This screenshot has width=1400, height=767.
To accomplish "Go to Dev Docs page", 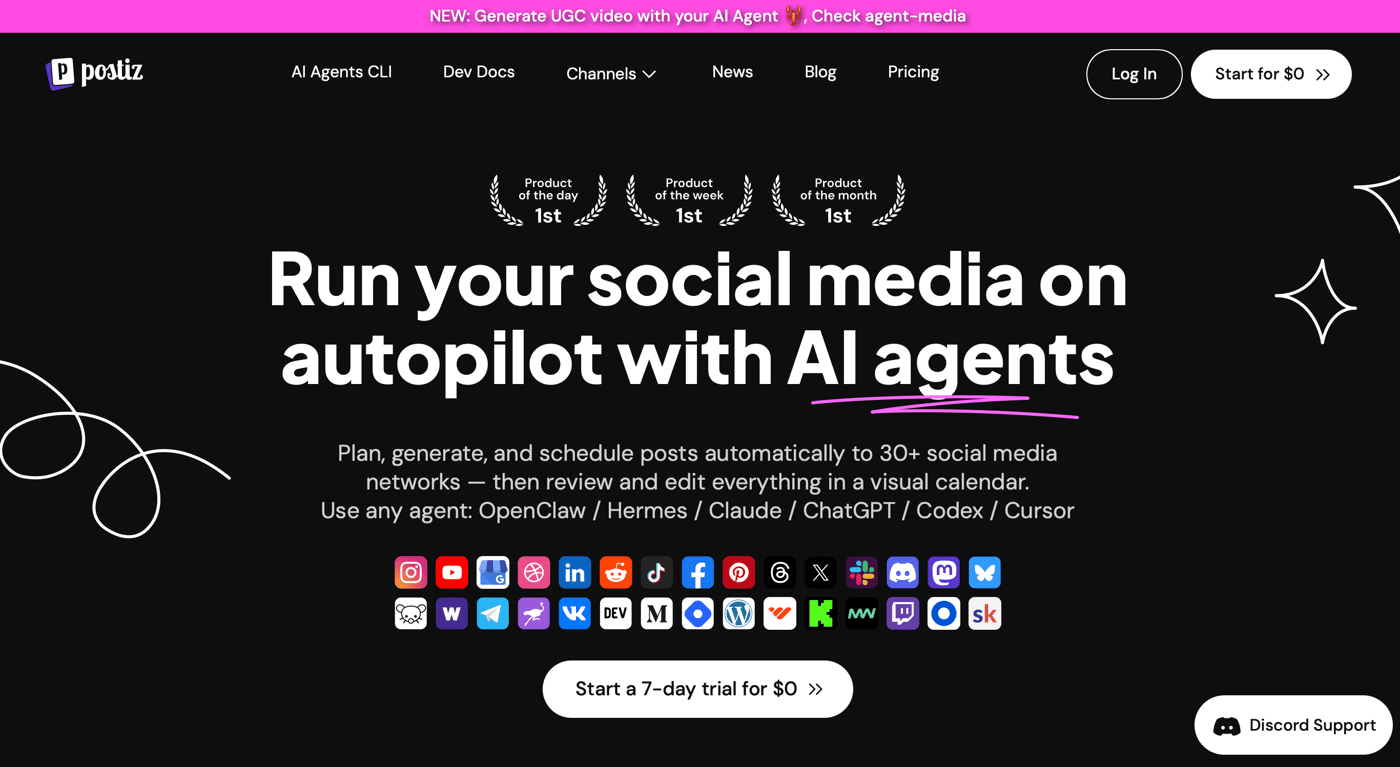I will (x=479, y=72).
